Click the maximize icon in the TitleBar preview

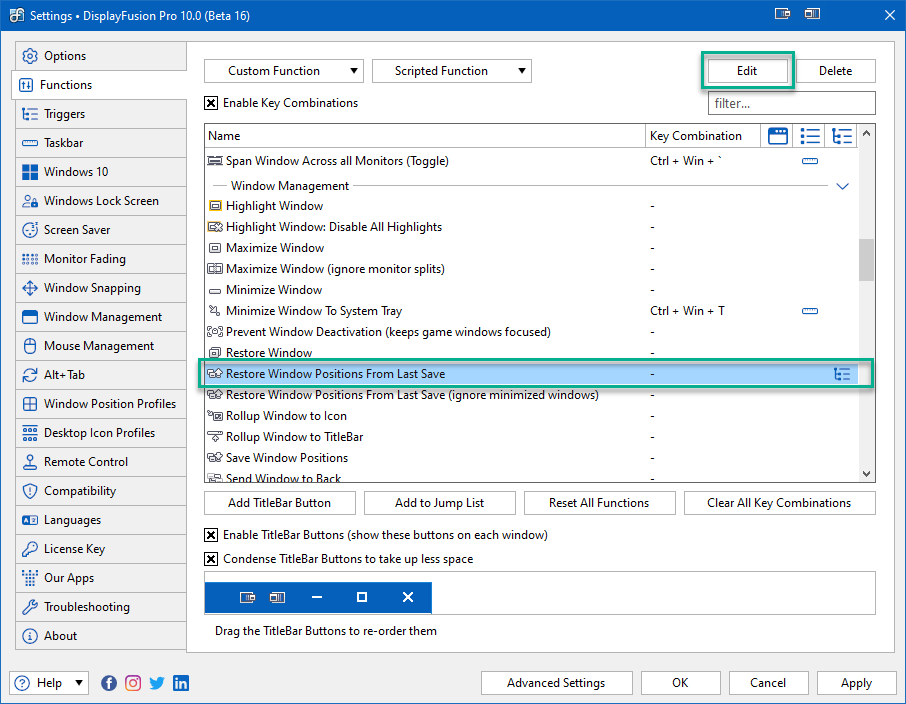click(362, 597)
